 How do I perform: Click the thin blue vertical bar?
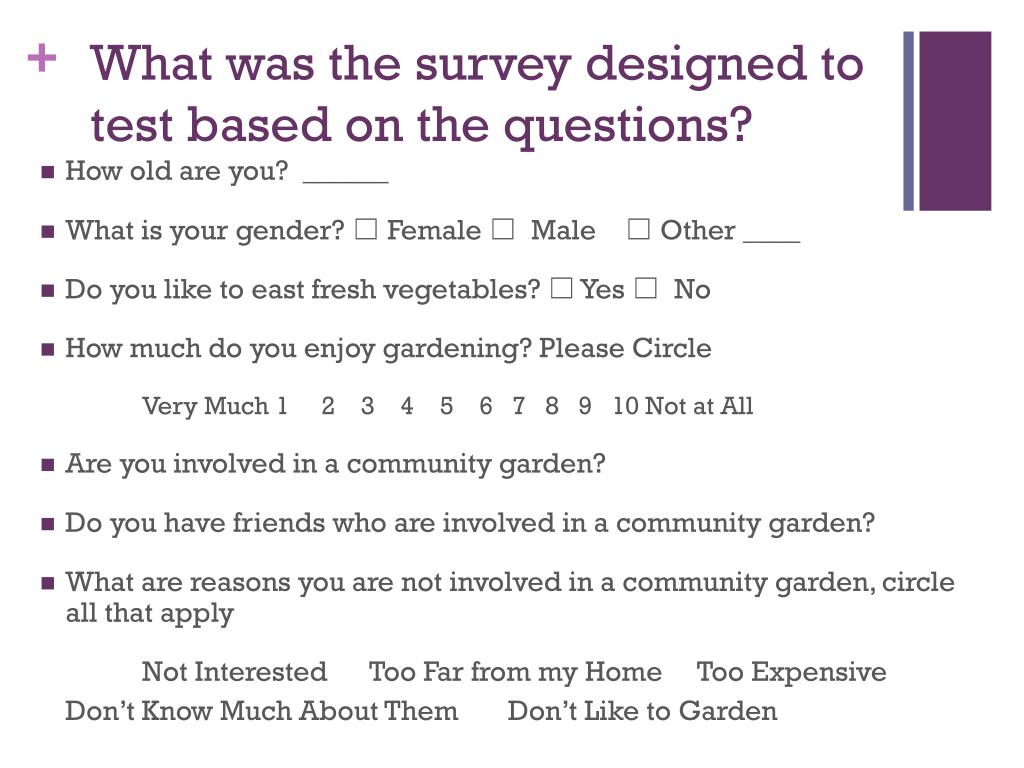point(908,121)
